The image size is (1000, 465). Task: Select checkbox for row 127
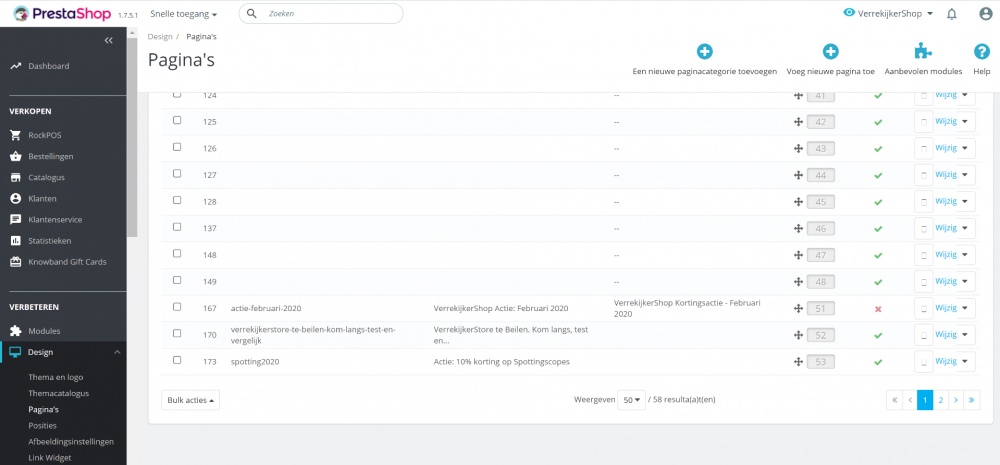[x=177, y=173]
